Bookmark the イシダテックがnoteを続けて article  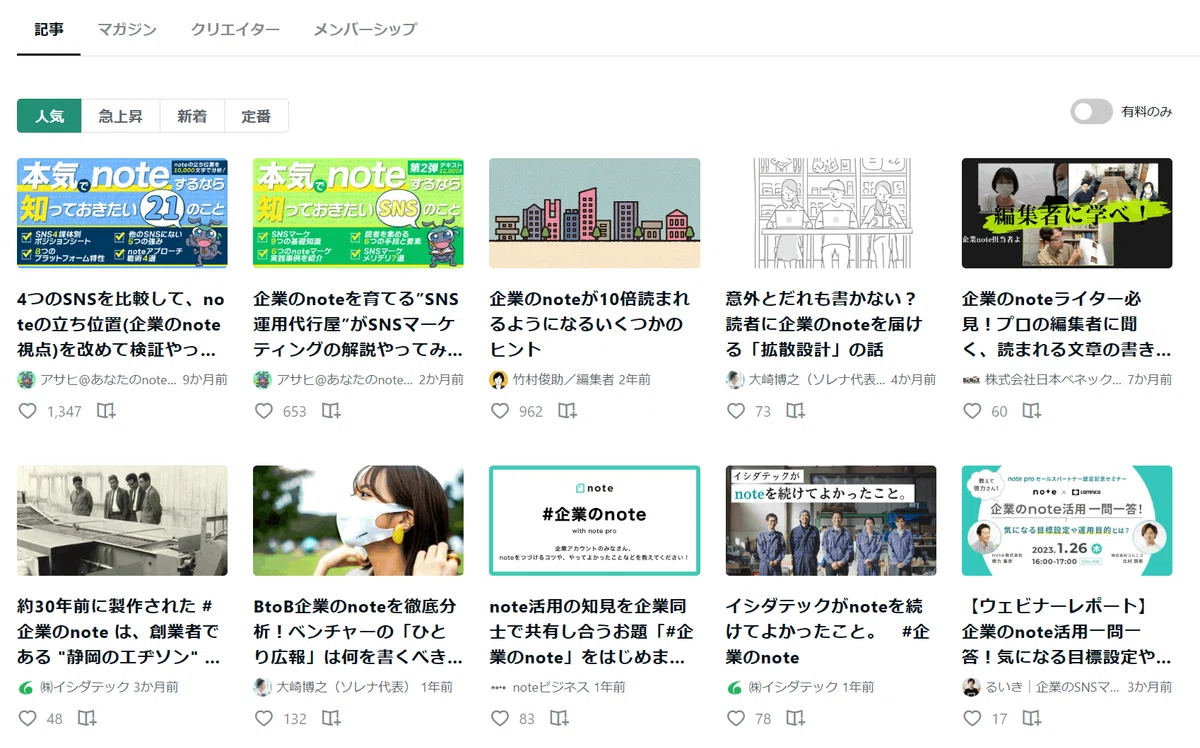pos(795,719)
